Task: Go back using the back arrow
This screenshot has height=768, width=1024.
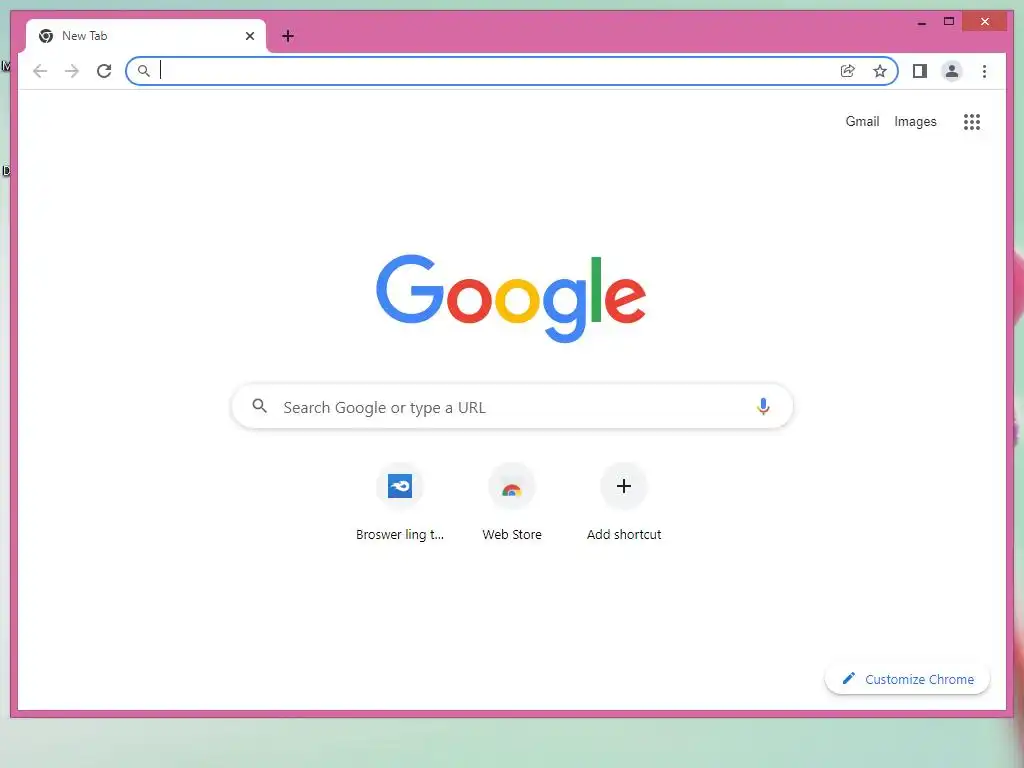Action: [40, 71]
